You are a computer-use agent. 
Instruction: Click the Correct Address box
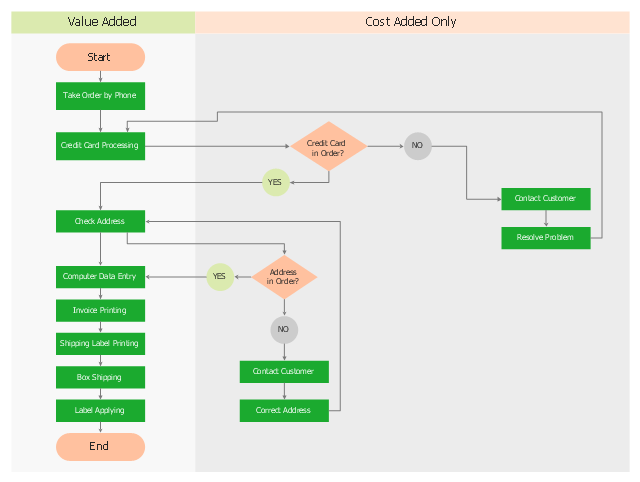pyautogui.click(x=284, y=410)
